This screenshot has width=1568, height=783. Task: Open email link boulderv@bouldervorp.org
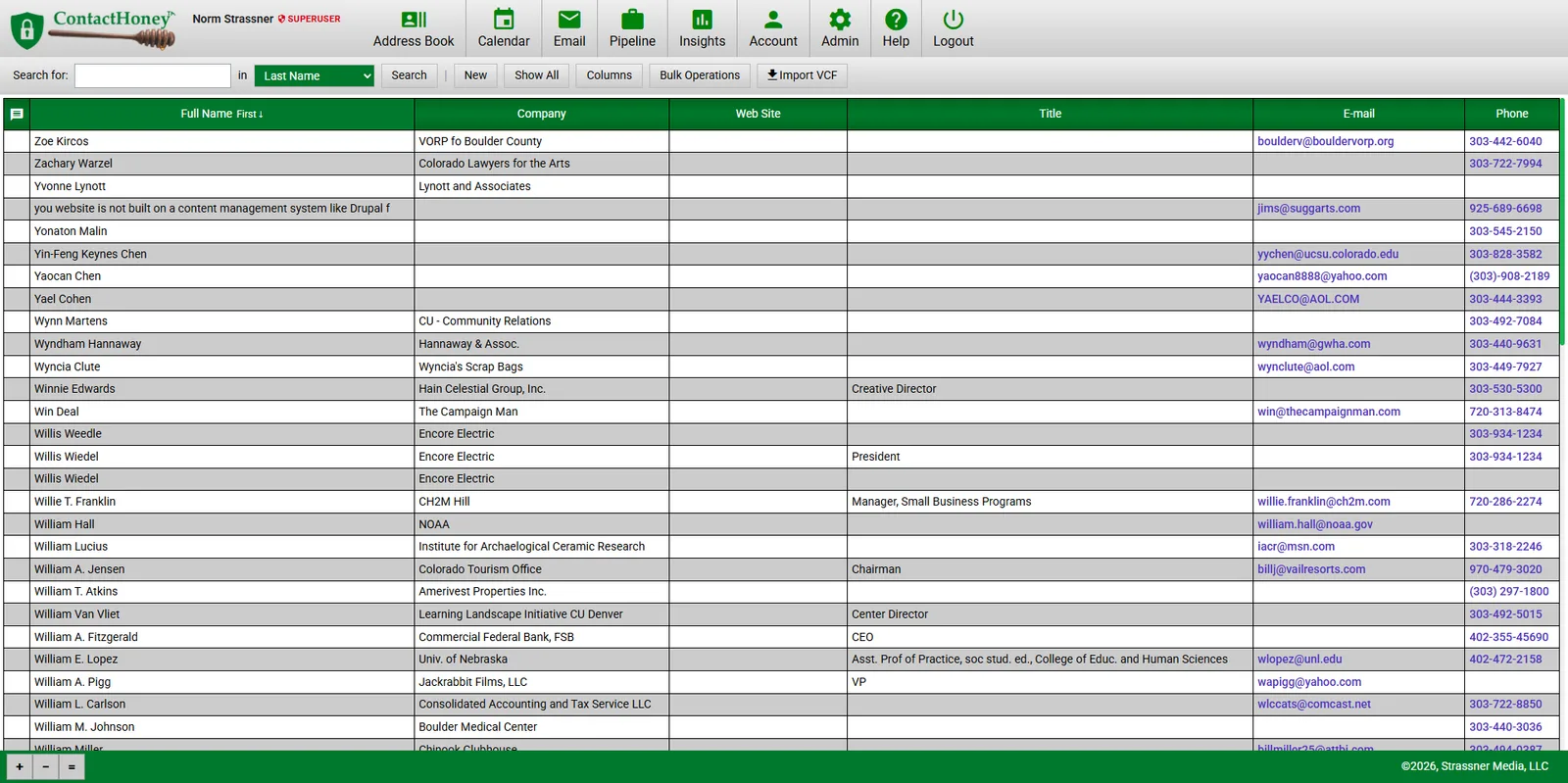pyautogui.click(x=1325, y=141)
